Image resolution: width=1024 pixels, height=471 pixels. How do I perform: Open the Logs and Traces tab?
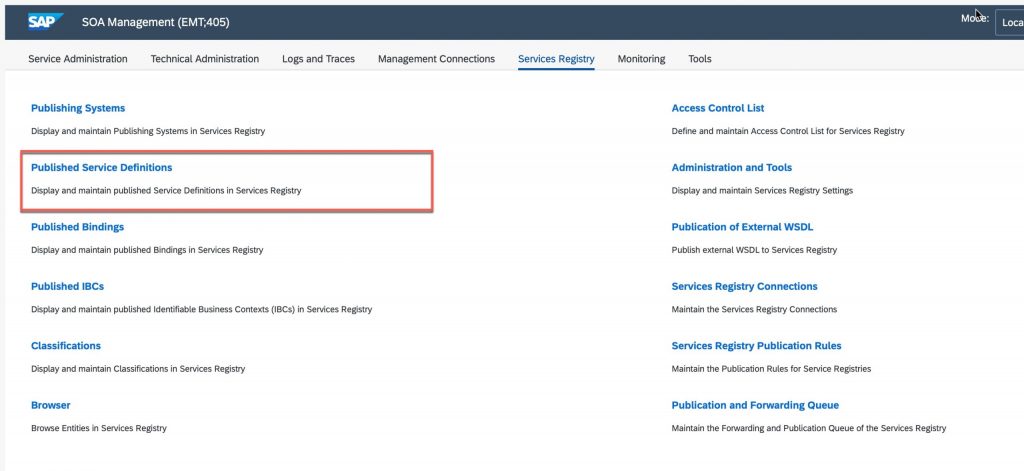pyautogui.click(x=318, y=59)
